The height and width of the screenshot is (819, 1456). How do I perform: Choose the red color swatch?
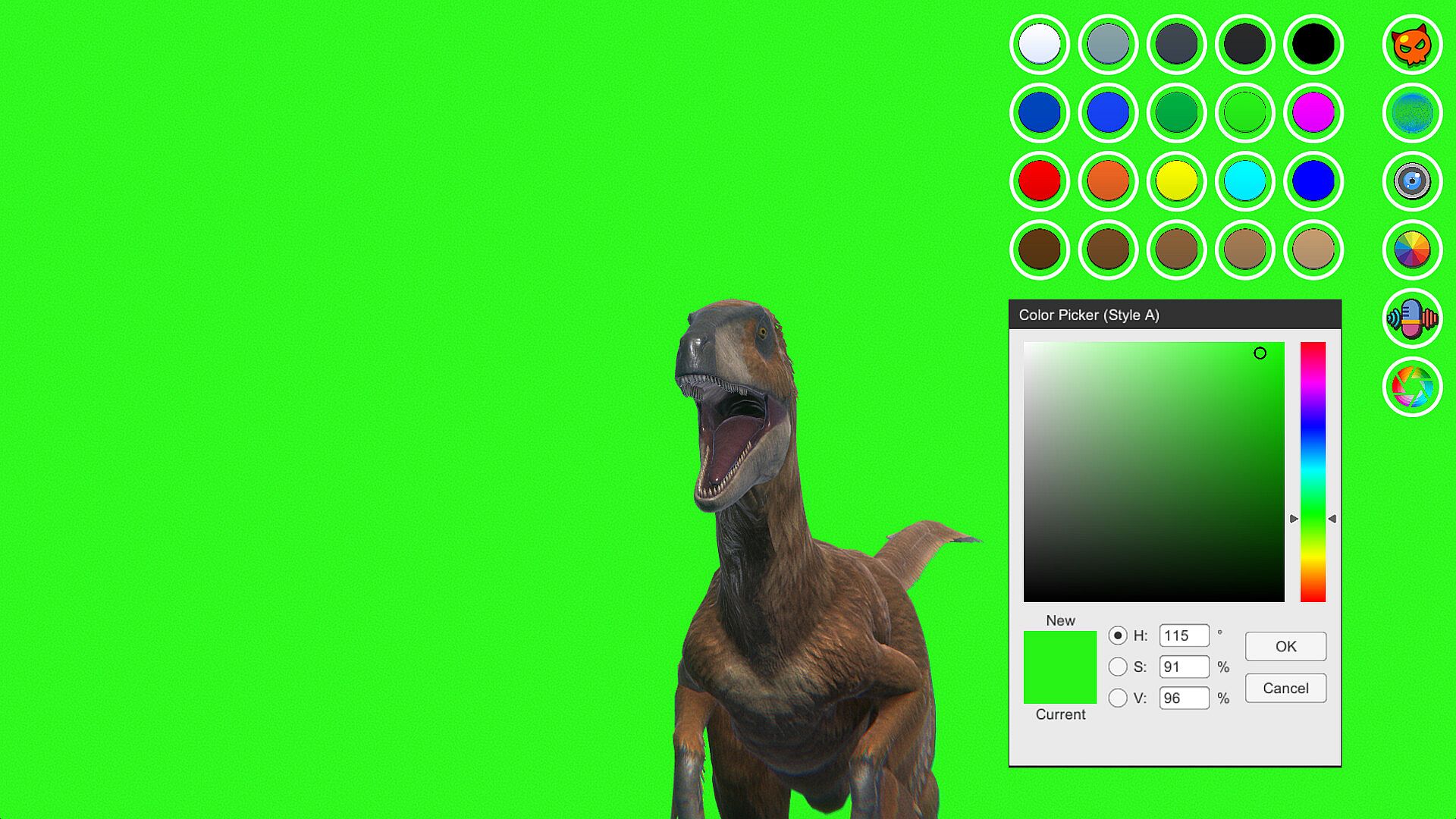pyautogui.click(x=1040, y=181)
